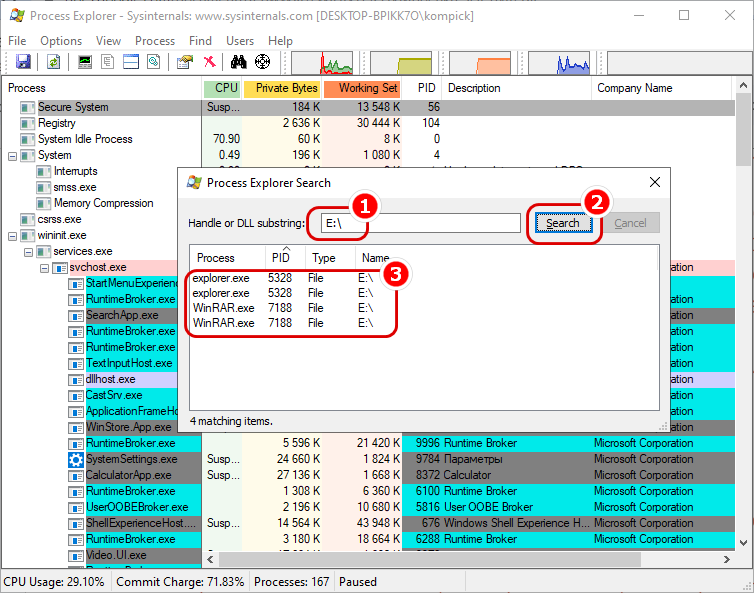Click the Video.UI.exe process icon

[75, 556]
